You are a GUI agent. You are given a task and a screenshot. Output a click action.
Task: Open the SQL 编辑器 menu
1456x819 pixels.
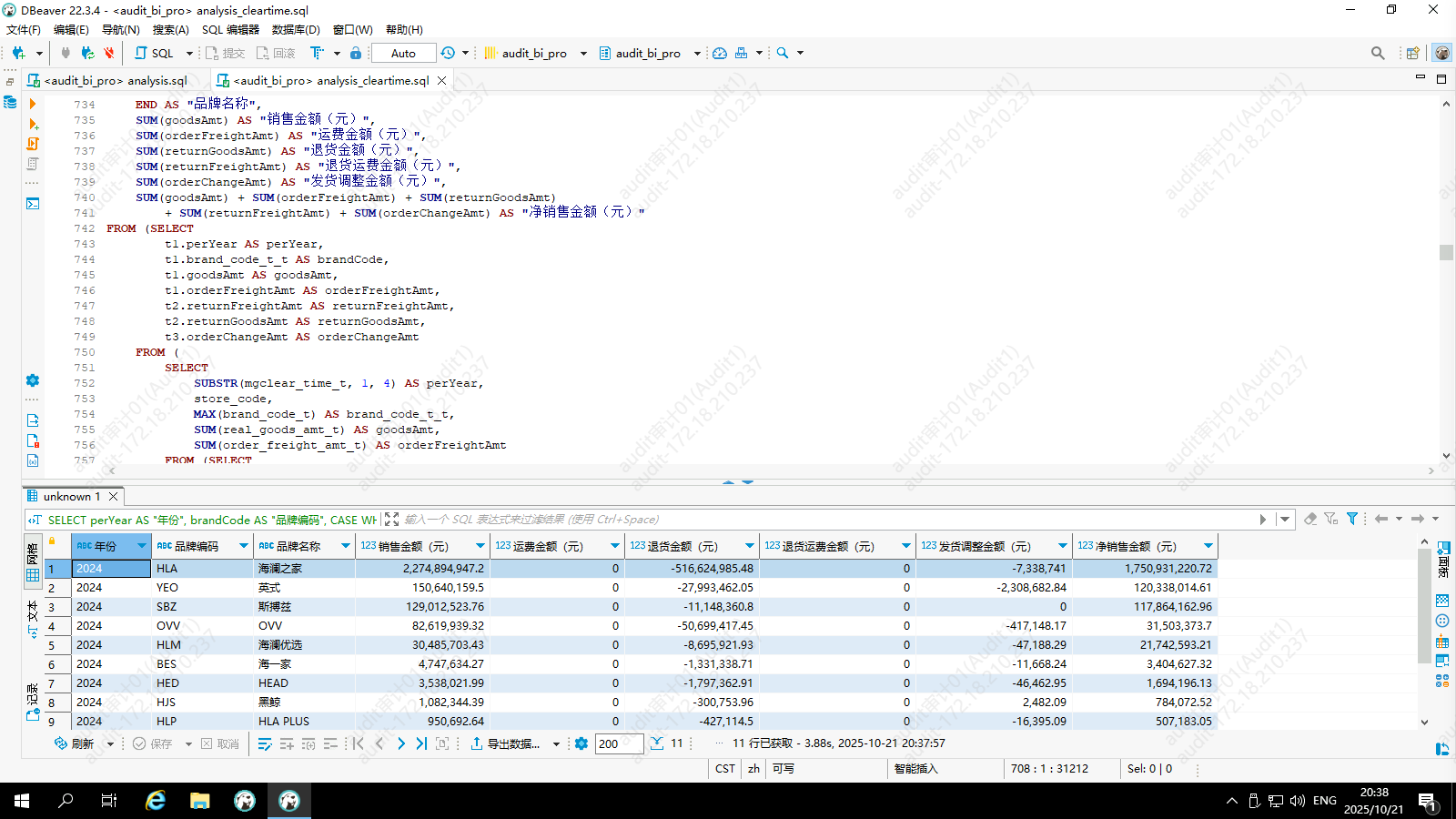click(230, 29)
